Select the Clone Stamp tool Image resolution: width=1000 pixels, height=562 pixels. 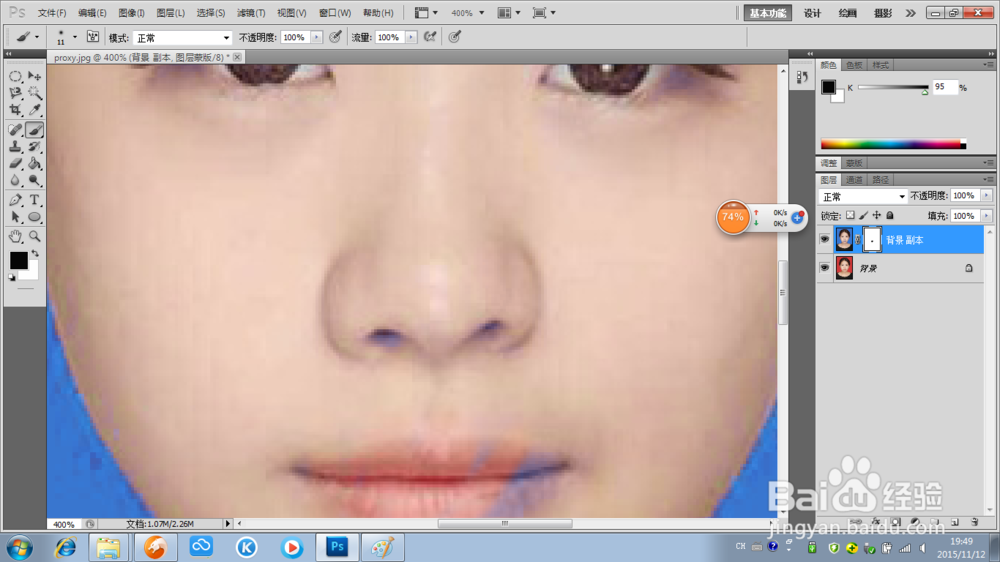coord(15,147)
